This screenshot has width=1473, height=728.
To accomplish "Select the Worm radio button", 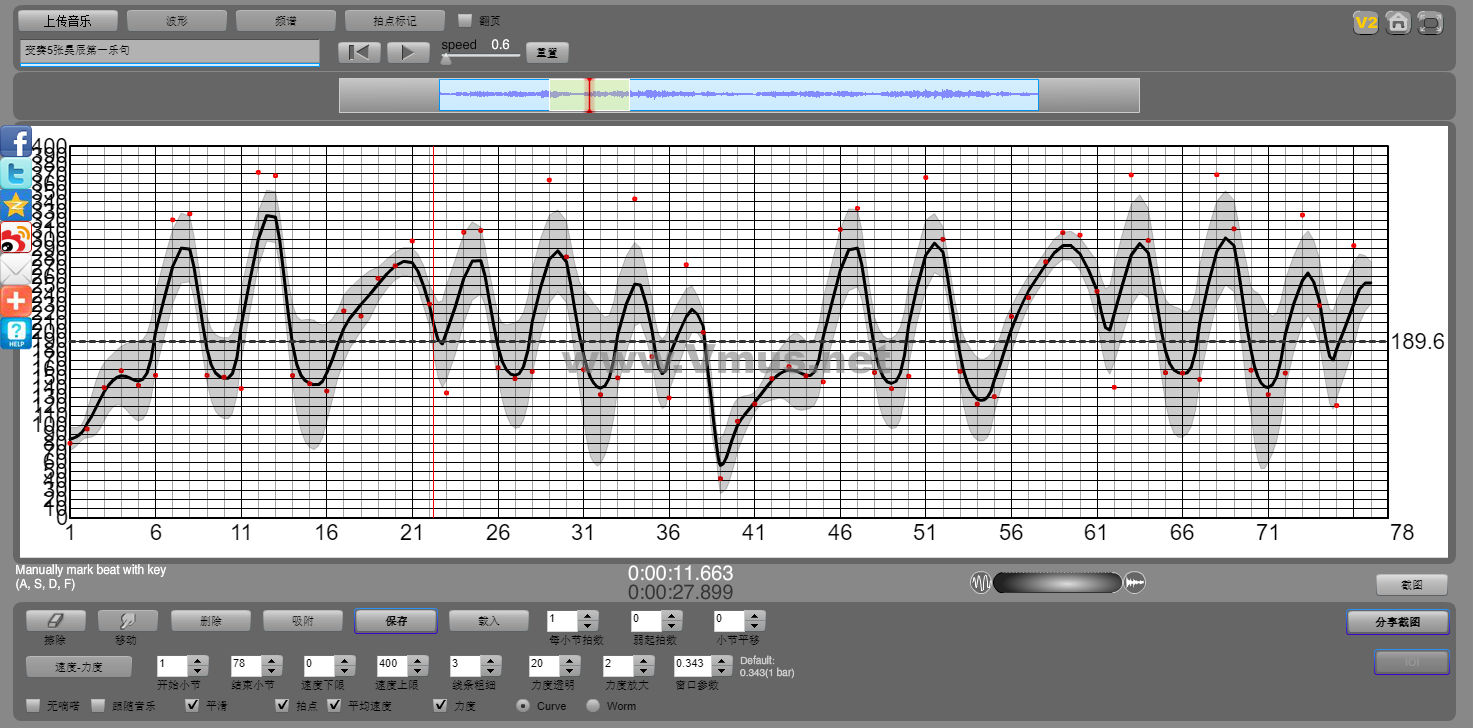I will tap(592, 705).
